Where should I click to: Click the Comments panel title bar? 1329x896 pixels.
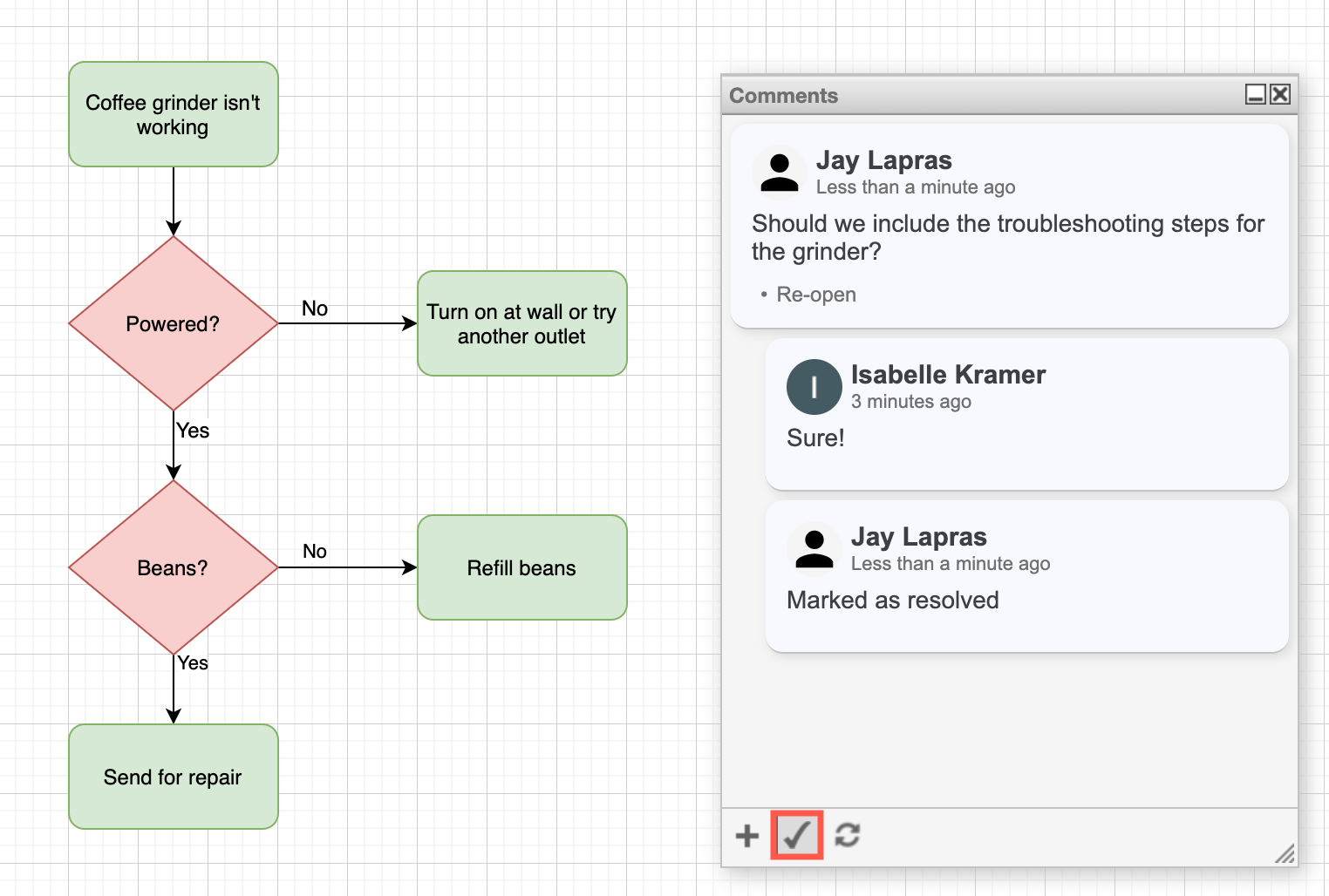click(x=959, y=95)
